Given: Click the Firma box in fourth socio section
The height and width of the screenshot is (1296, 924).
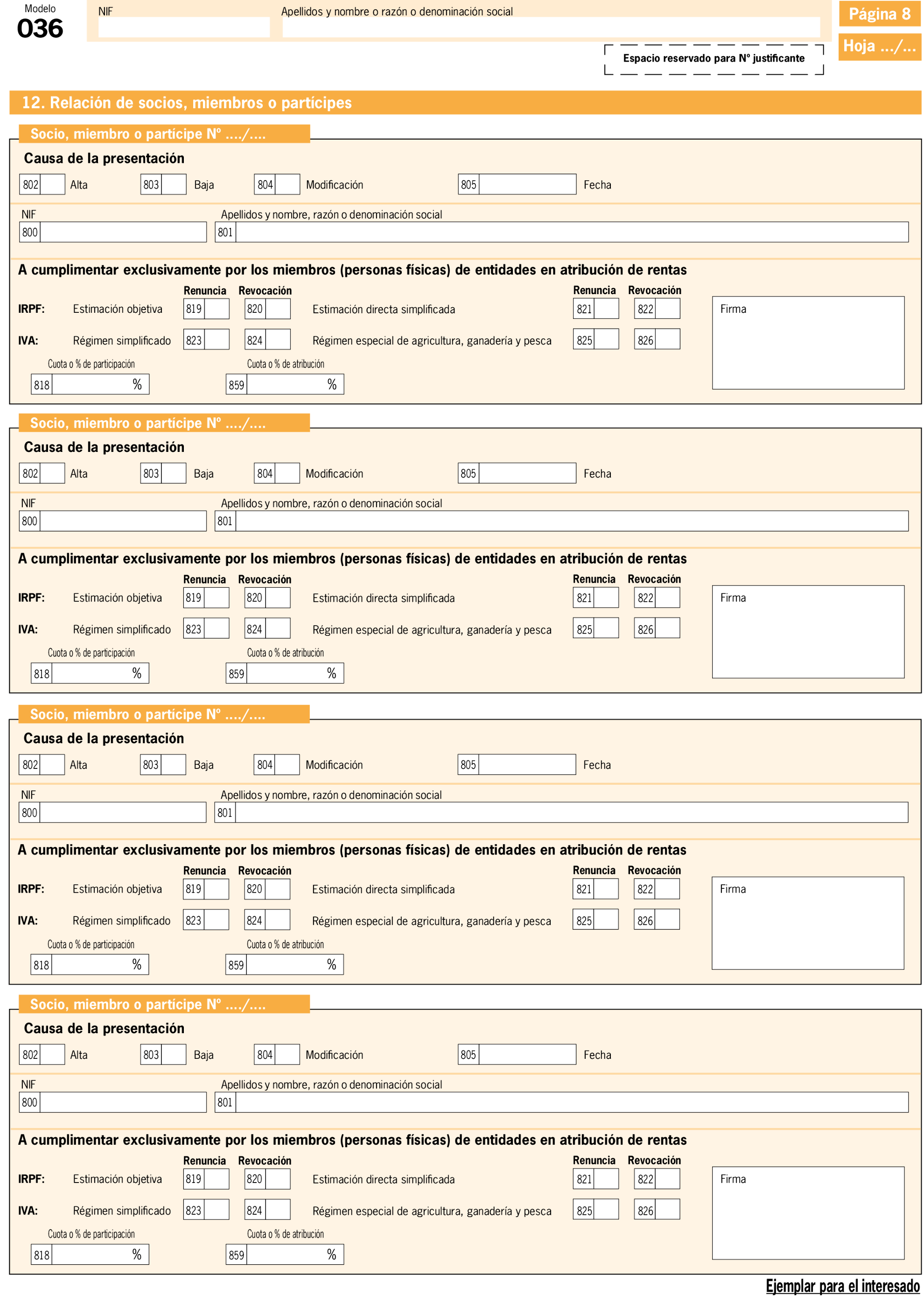Looking at the screenshot, I should point(808,1213).
